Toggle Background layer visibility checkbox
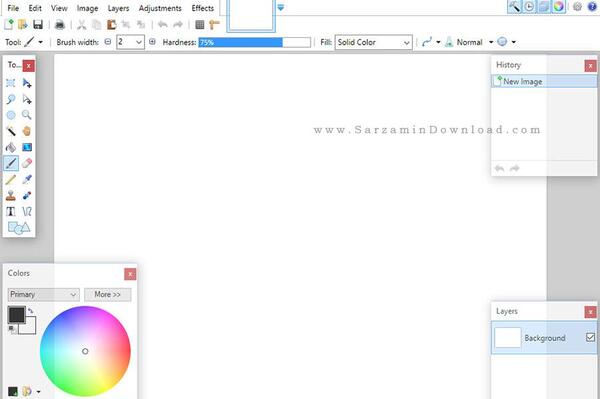The image size is (600, 399). tap(590, 337)
